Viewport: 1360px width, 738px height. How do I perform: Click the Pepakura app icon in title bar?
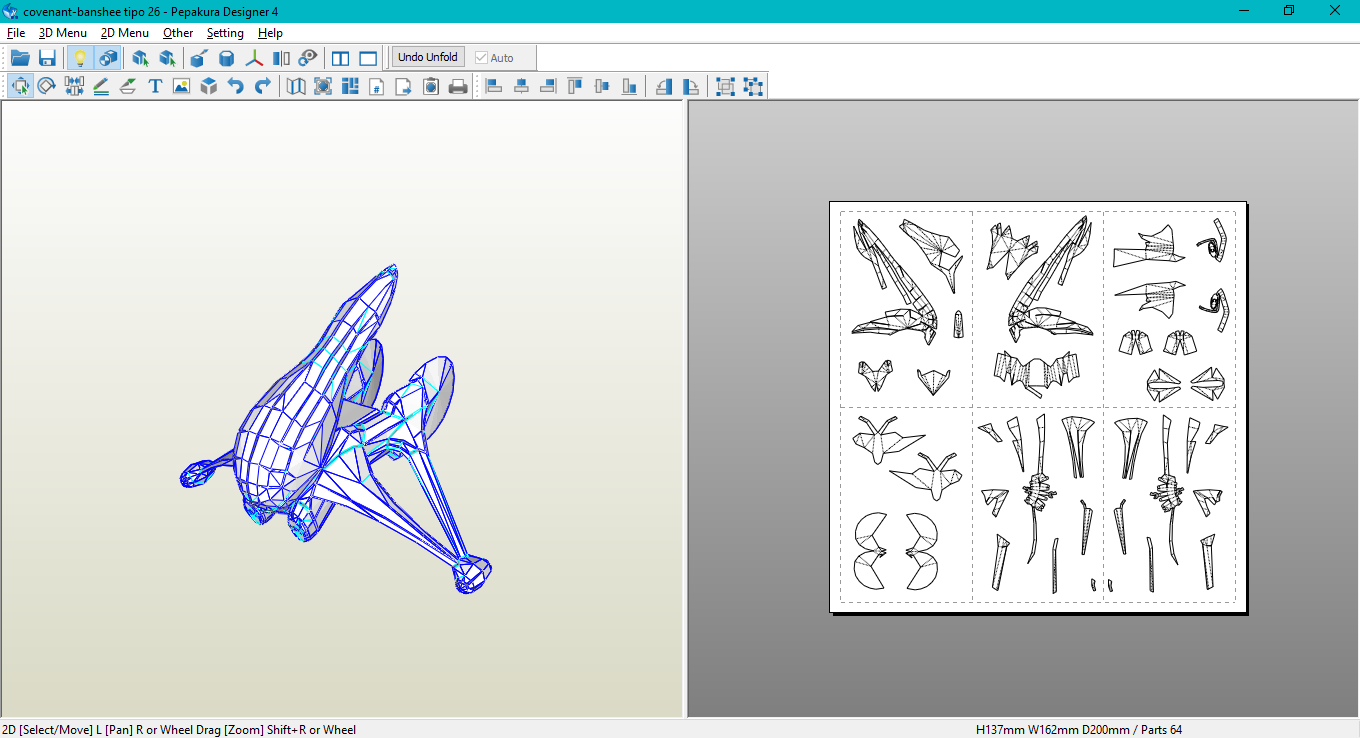click(10, 10)
